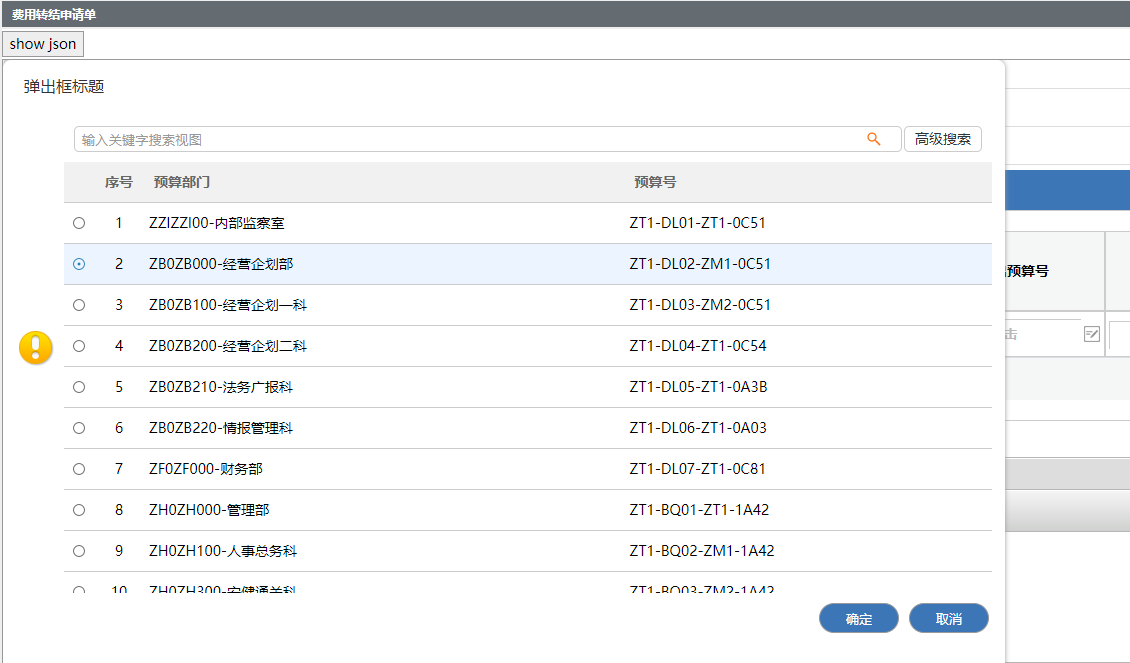
Task: Open 高级搜索 advanced search
Action: [943, 139]
